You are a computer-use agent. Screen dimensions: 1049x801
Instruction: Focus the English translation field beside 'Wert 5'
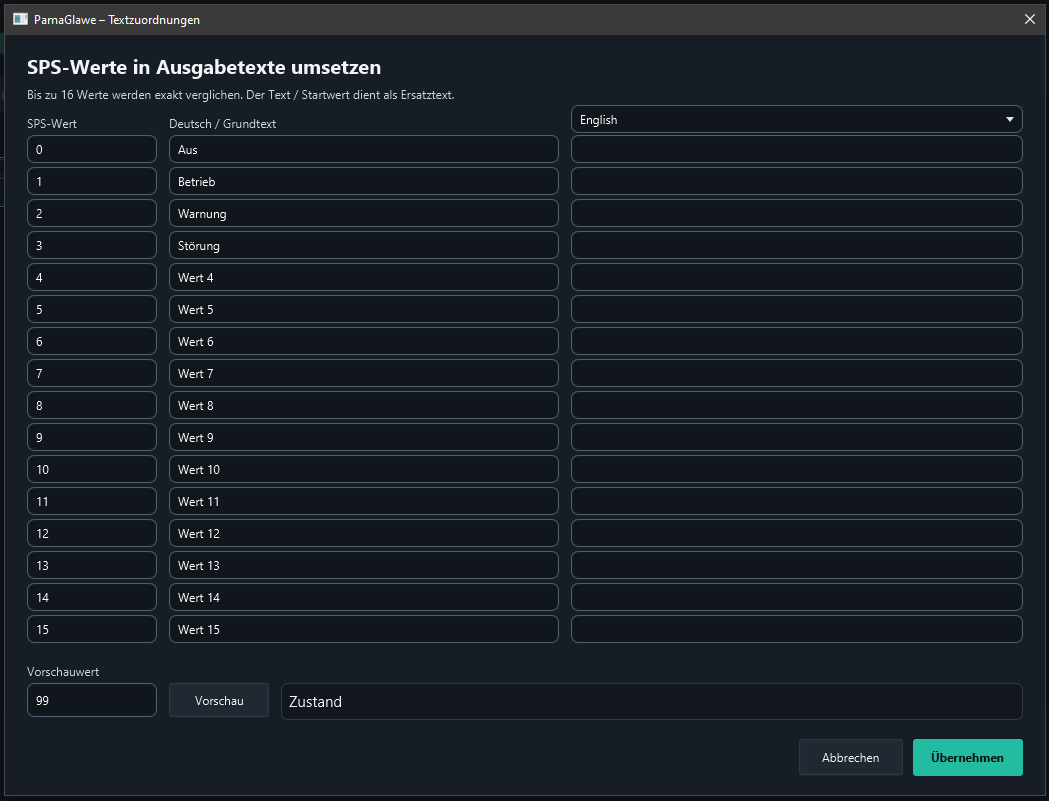(x=796, y=309)
